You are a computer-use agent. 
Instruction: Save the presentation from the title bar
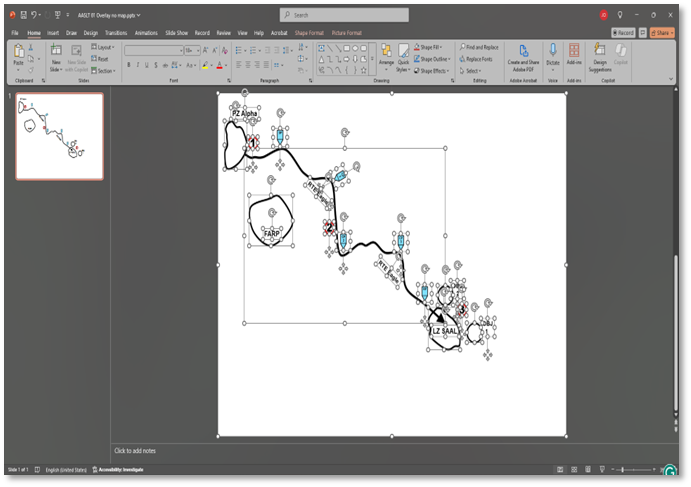(x=23, y=15)
